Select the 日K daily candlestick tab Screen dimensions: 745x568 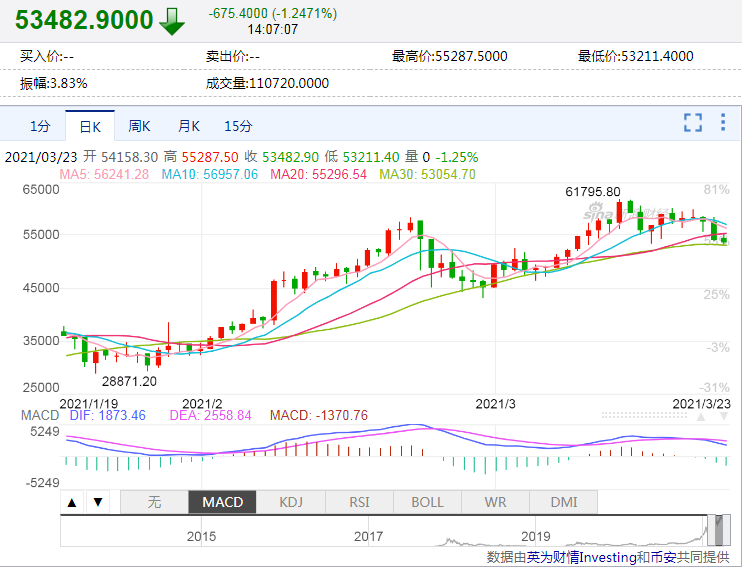tap(90, 126)
